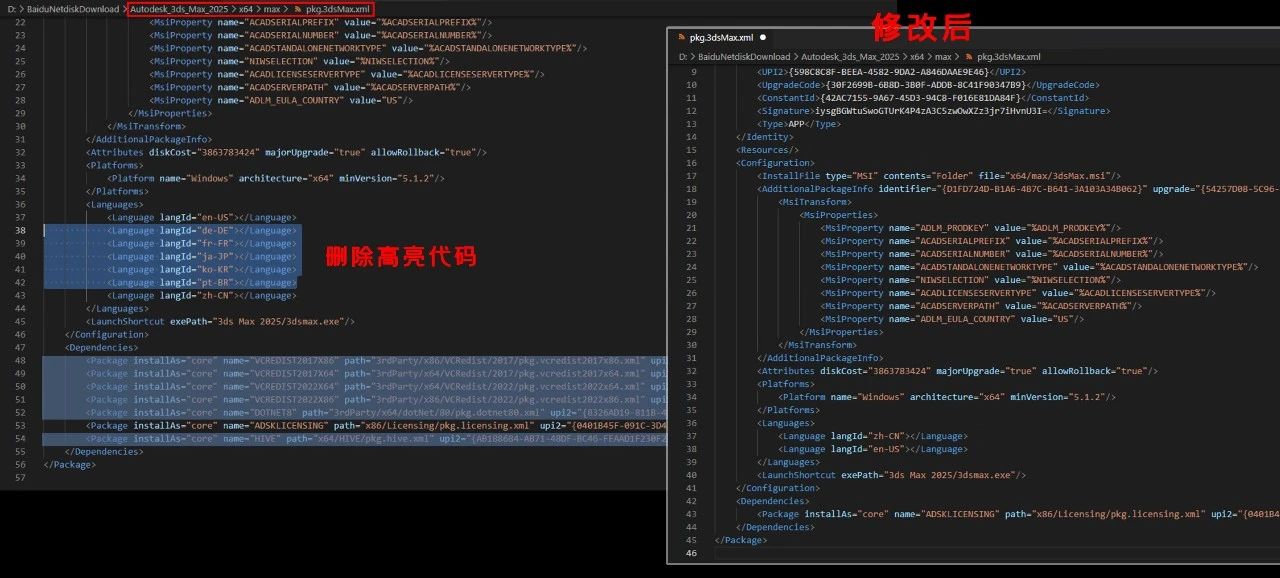Click the AdditionalPackageInfo identifier line in the right editor
This screenshot has width=1280, height=578.
(x=1019, y=189)
